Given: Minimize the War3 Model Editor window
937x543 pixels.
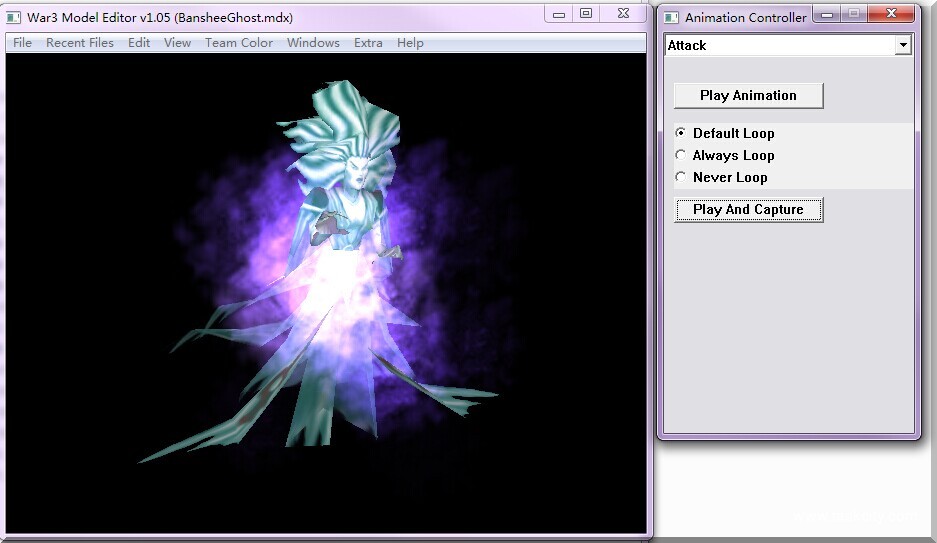Looking at the screenshot, I should 559,14.
